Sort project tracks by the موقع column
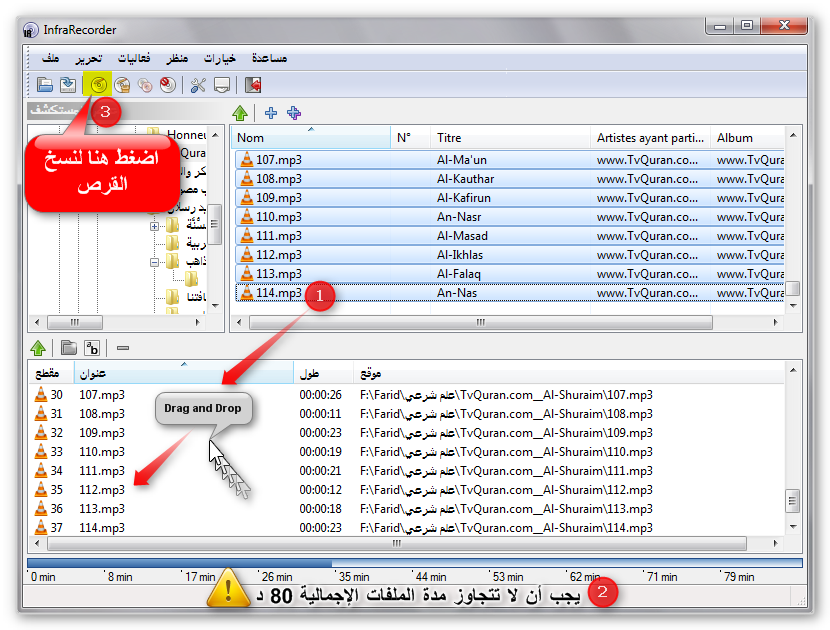The height and width of the screenshot is (630, 830). [569, 373]
